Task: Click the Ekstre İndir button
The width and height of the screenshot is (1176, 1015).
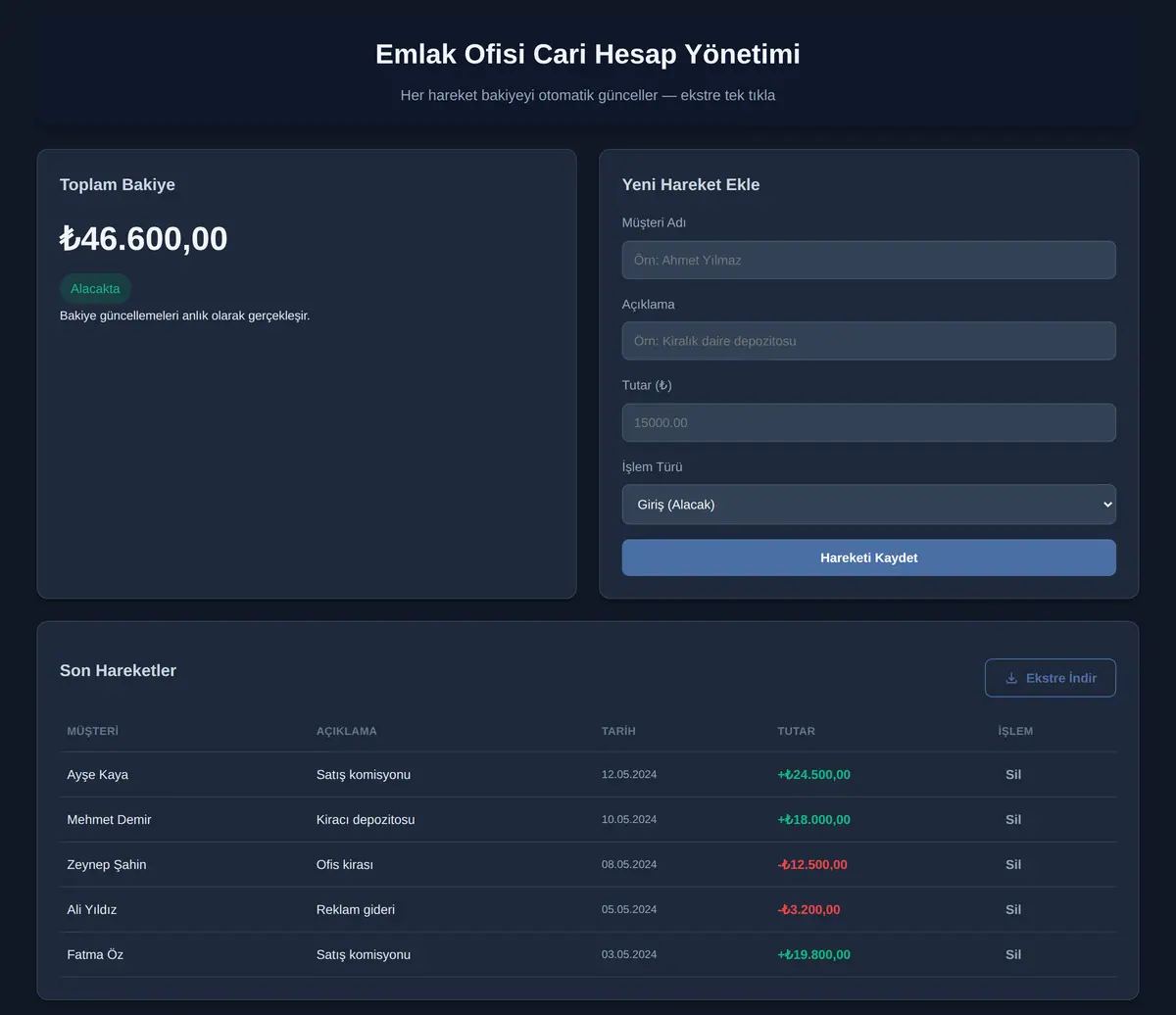Action: [1050, 678]
